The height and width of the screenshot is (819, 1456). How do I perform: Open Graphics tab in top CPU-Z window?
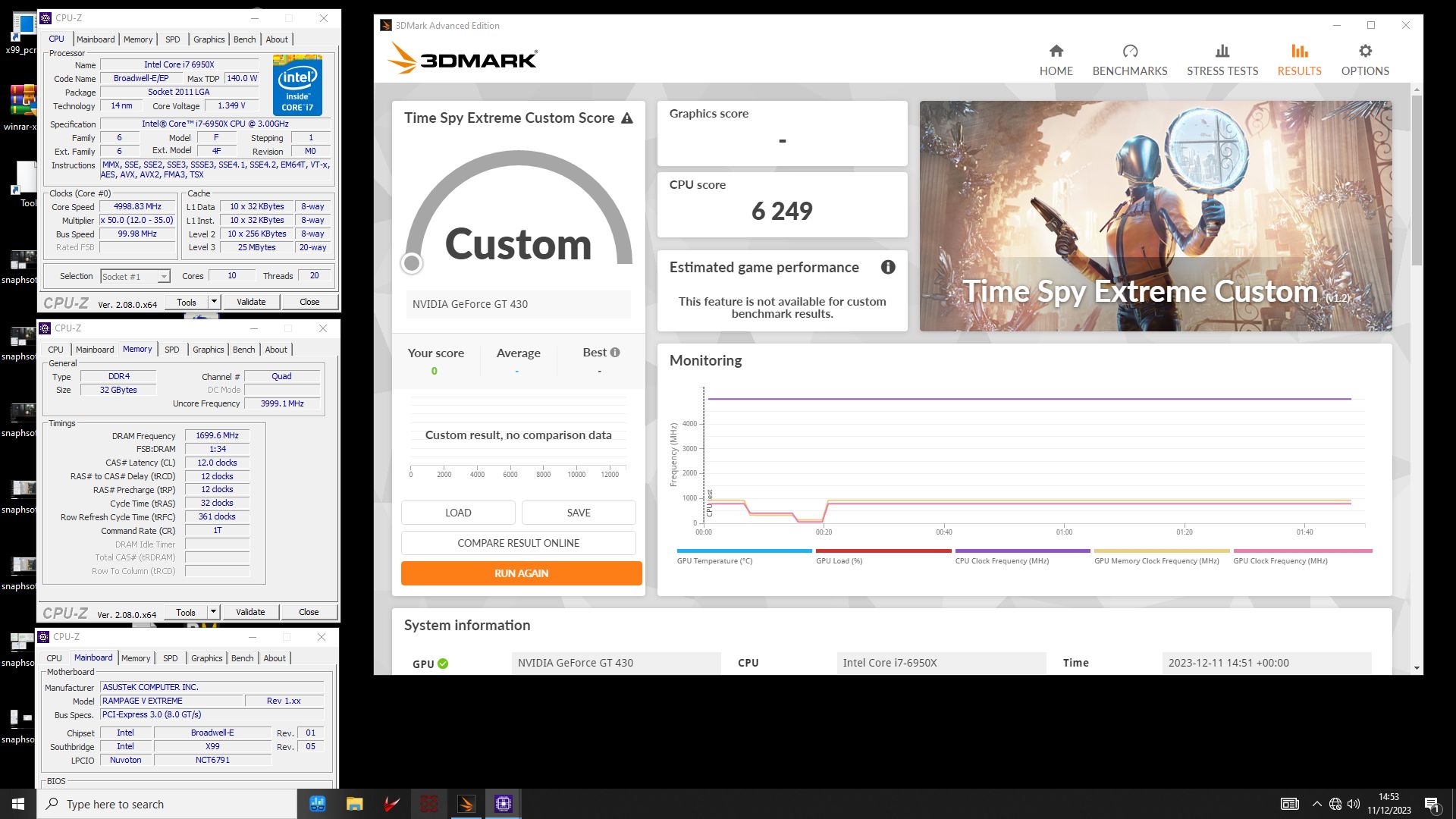click(209, 39)
